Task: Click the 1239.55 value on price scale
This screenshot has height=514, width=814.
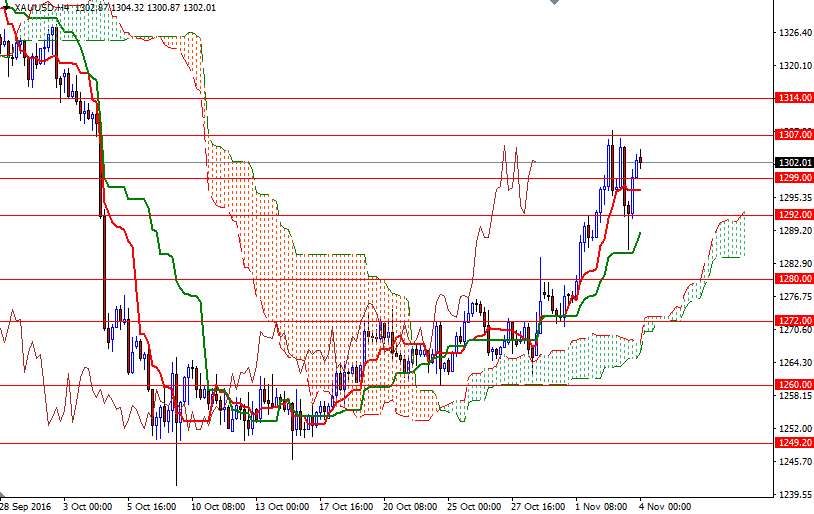Action: point(792,494)
